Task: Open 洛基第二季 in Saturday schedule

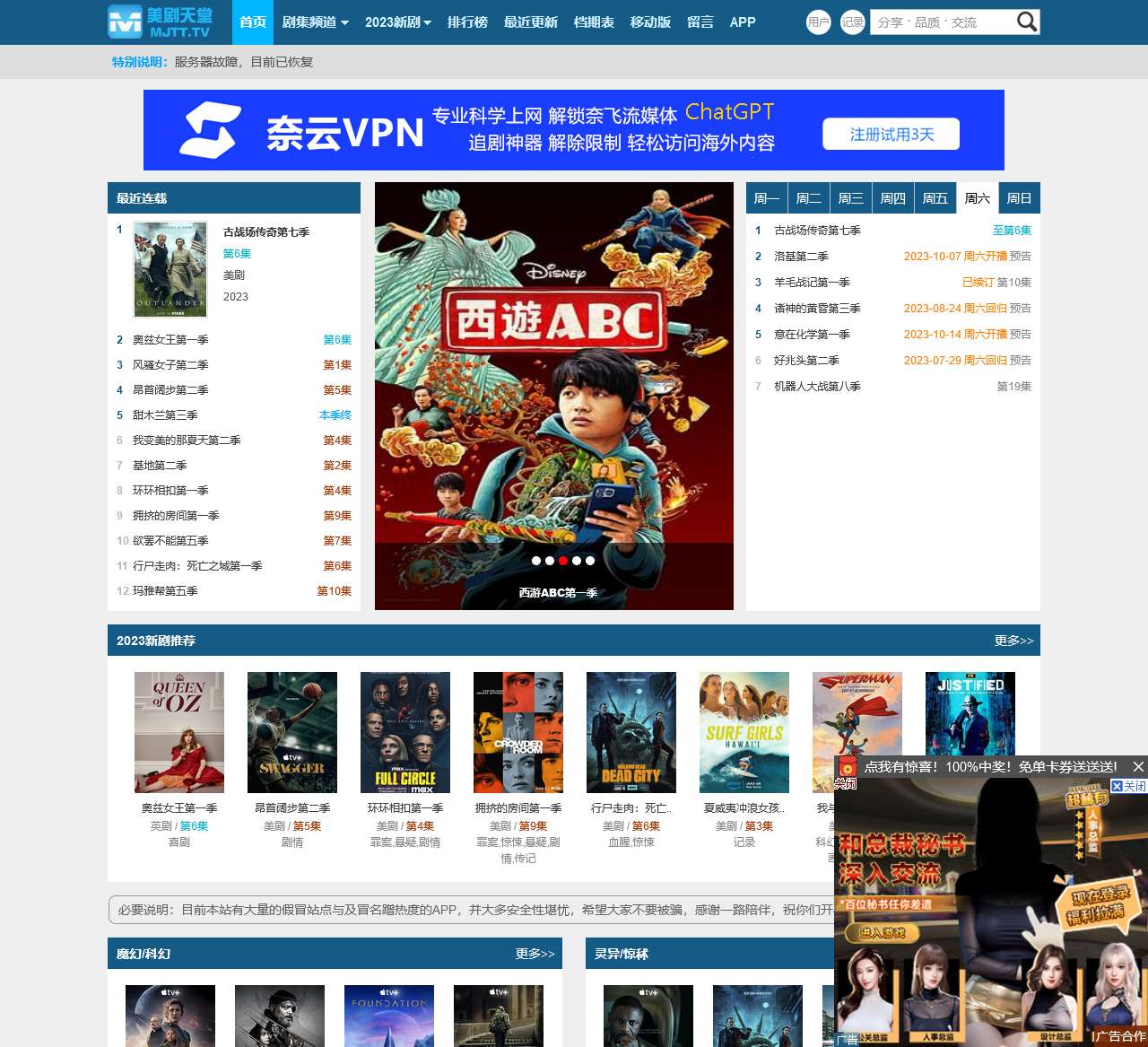Action: [x=801, y=257]
